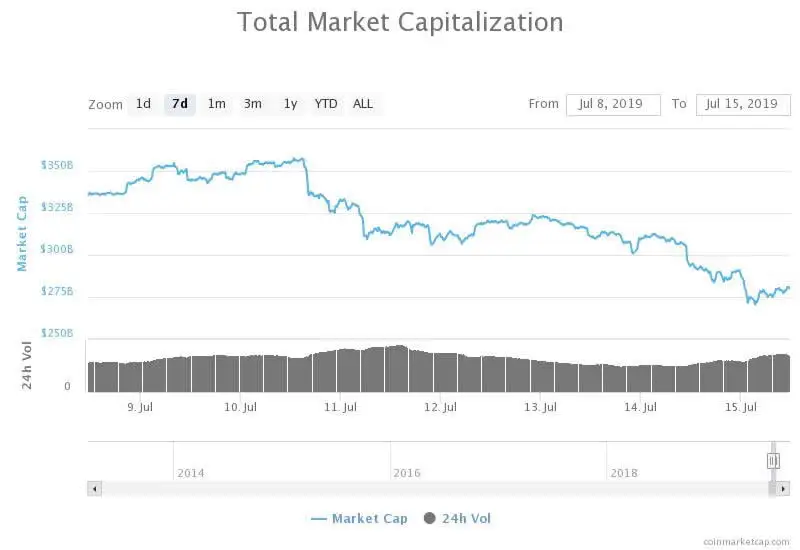Click the scrollbar left arrow

click(x=95, y=488)
